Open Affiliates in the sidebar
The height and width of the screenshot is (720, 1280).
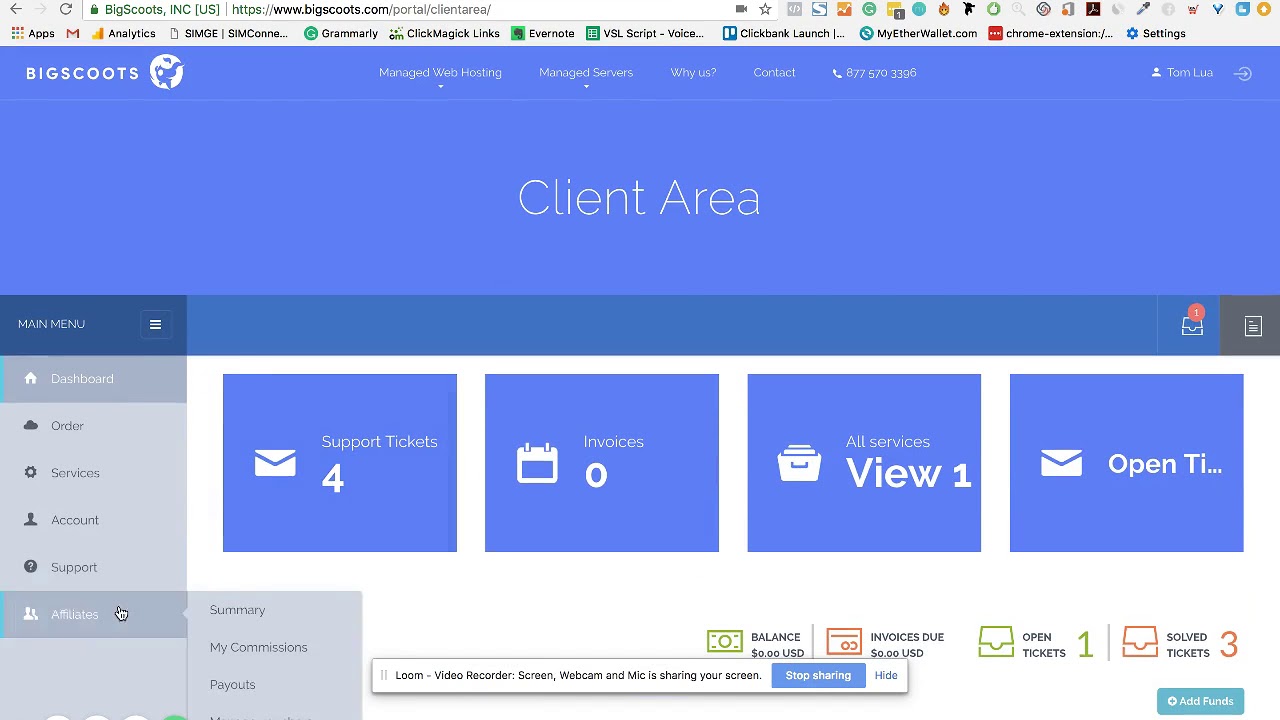[x=93, y=614]
